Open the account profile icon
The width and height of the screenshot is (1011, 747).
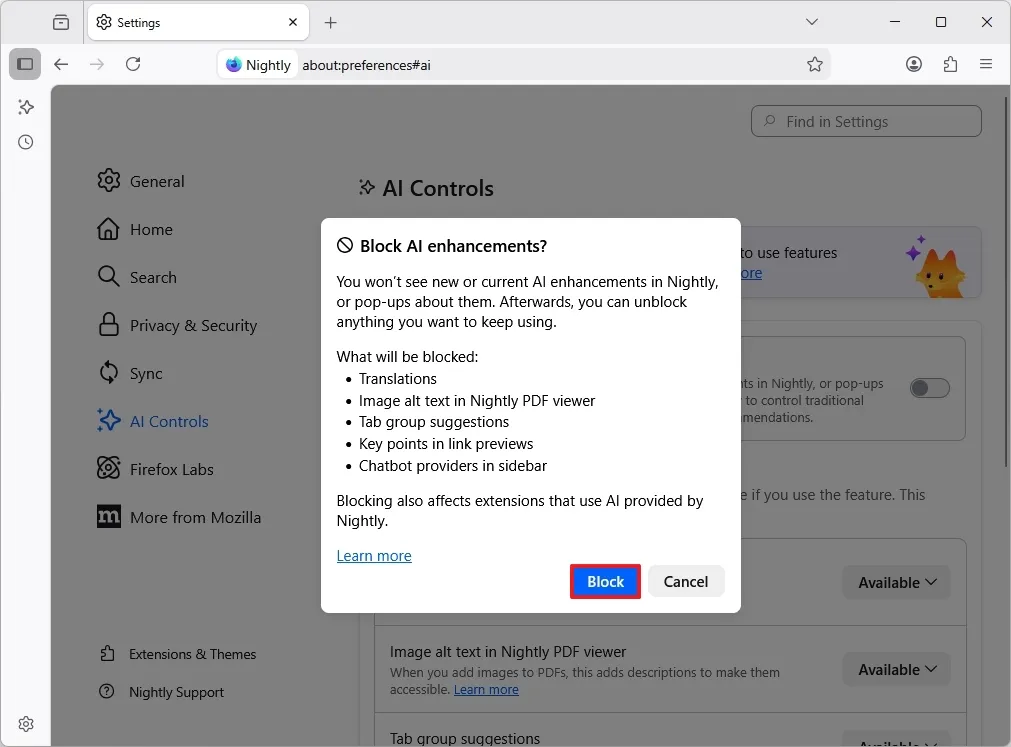tap(914, 64)
